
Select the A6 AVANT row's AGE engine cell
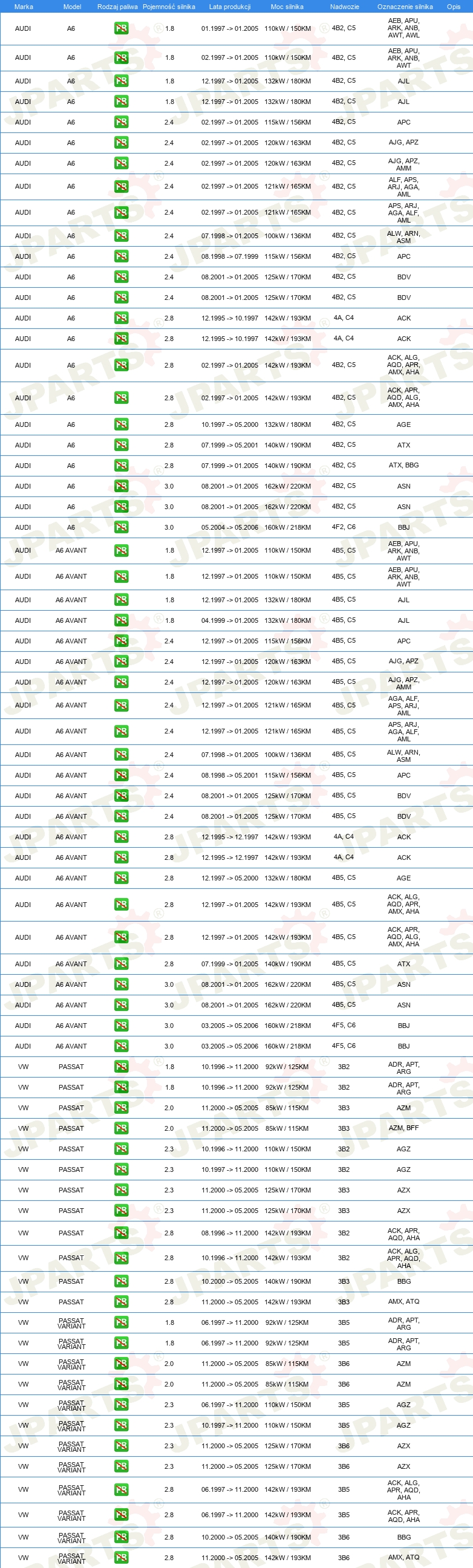pyautogui.click(x=404, y=878)
